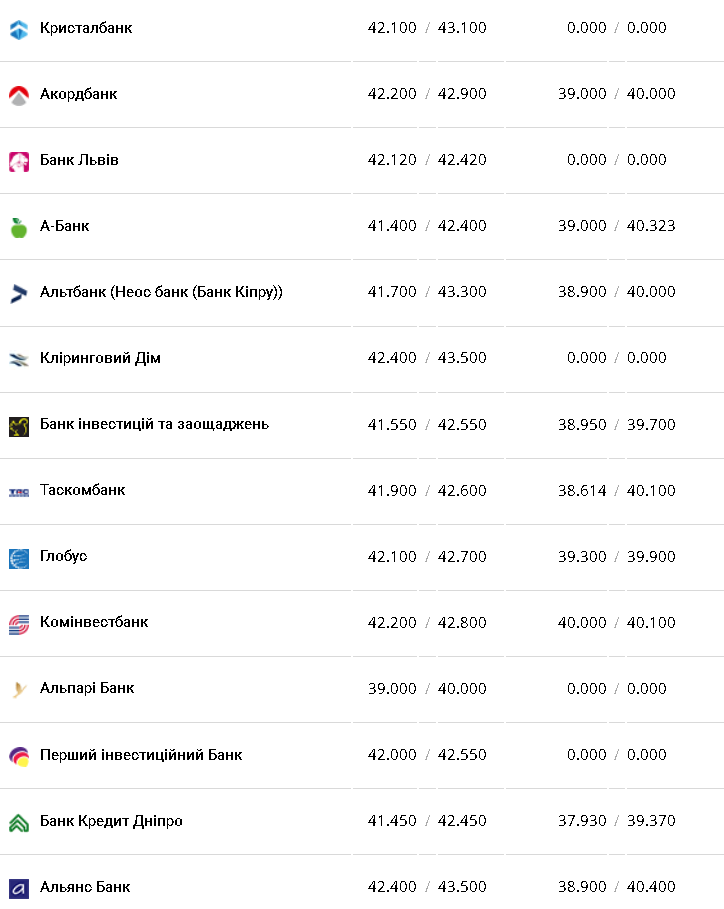The image size is (724, 909).
Task: Click the Перший інвестиційний Банк logo icon
Action: (x=18, y=757)
